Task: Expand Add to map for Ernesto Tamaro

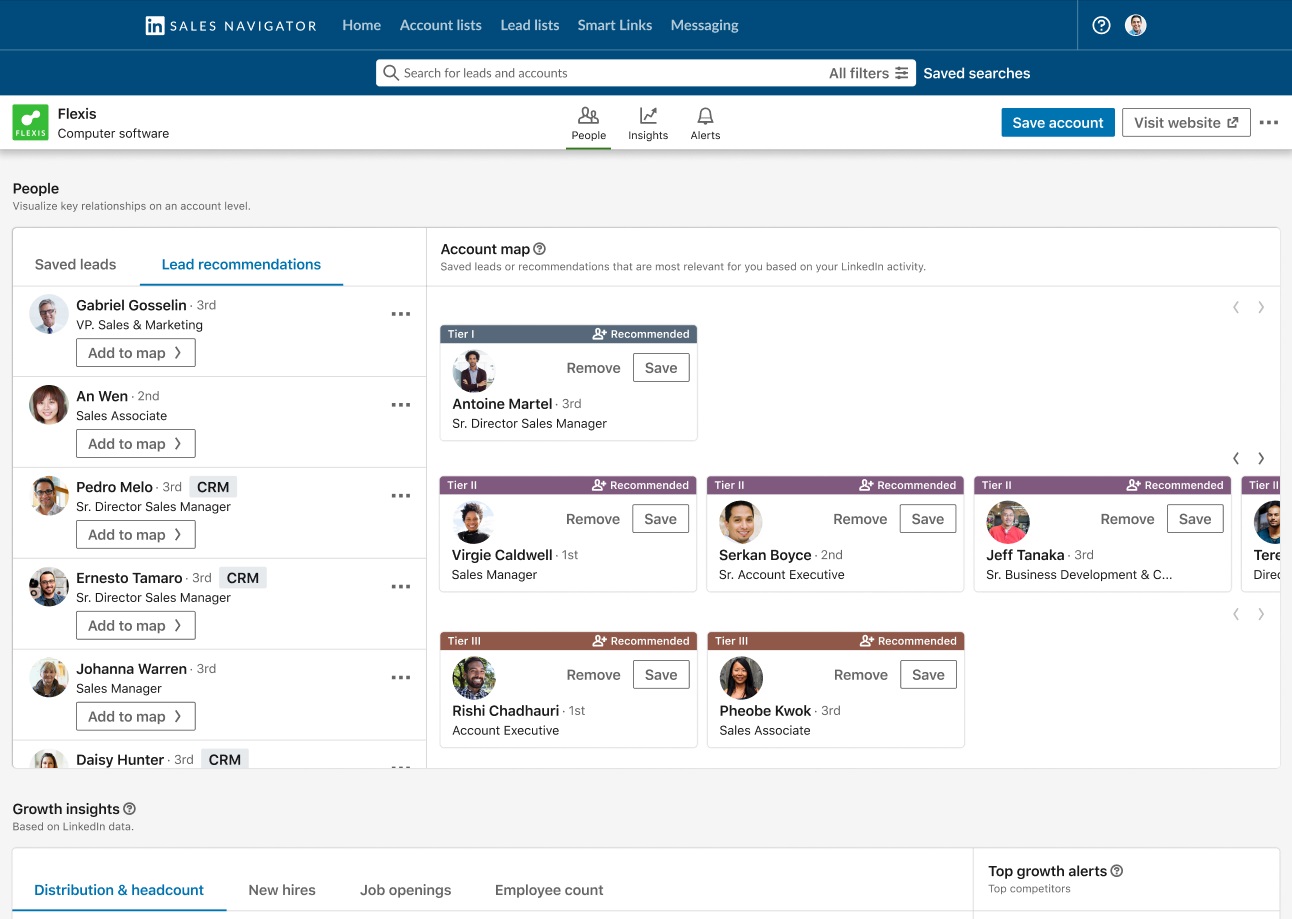Action: pyautogui.click(x=136, y=626)
